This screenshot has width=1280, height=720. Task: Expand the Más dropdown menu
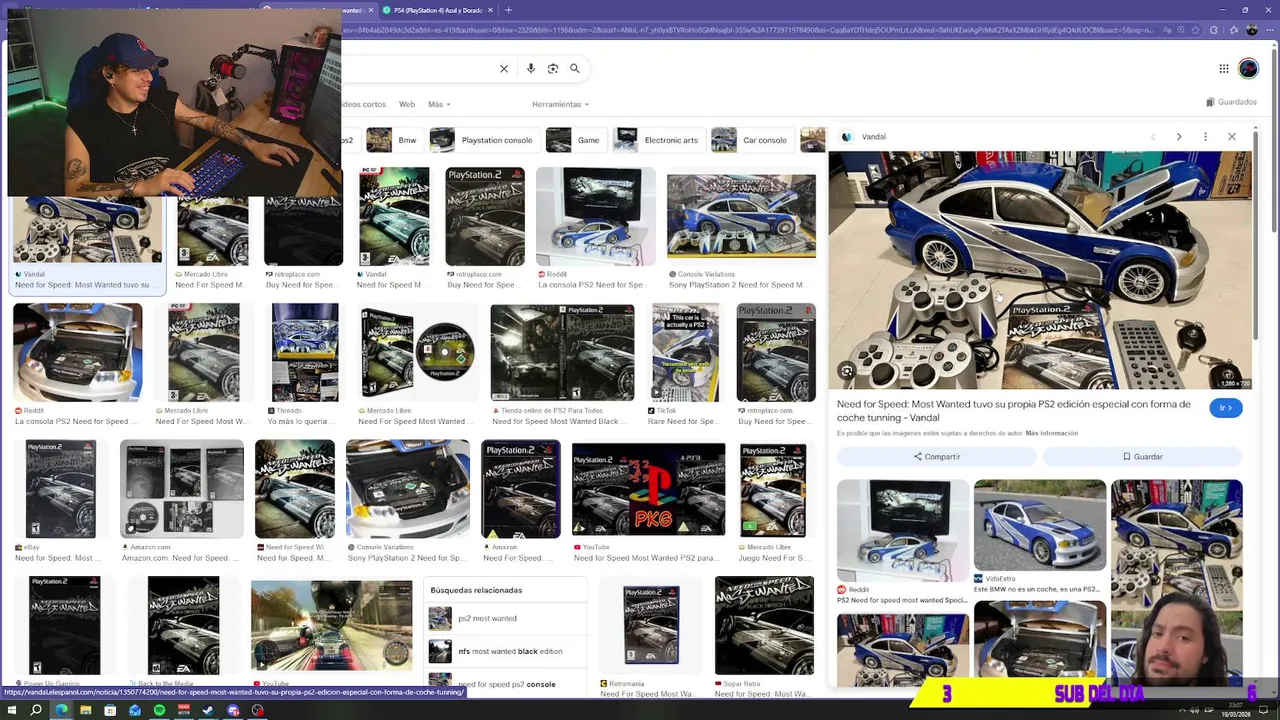pos(439,104)
